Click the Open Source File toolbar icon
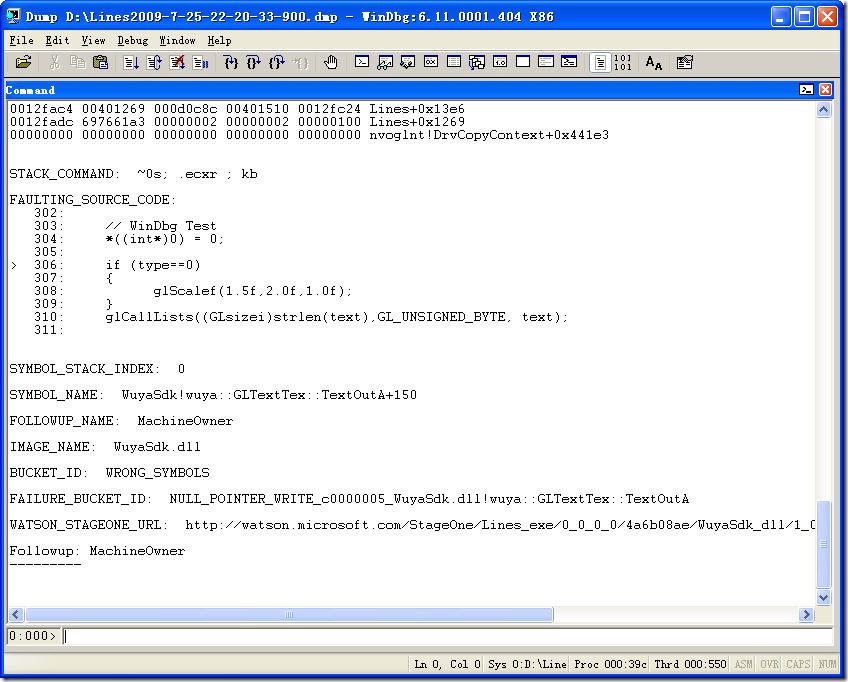 23,62
